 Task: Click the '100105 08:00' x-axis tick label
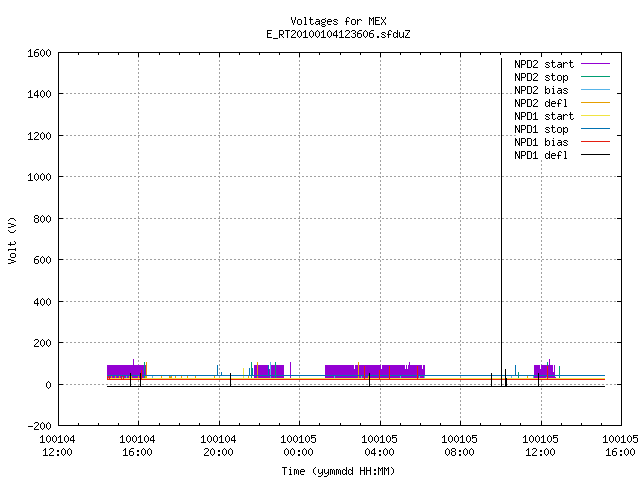[x=459, y=446]
